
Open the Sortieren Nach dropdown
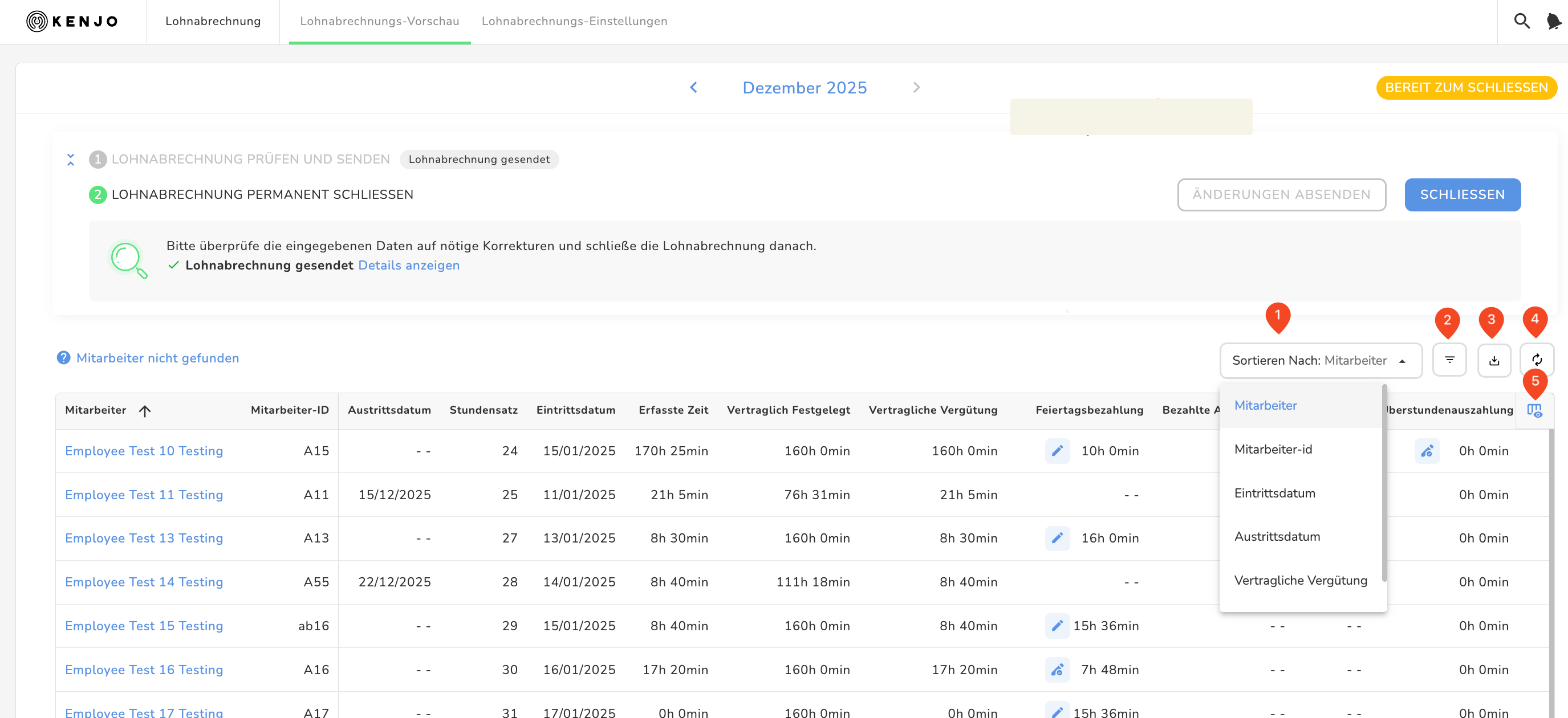1319,361
